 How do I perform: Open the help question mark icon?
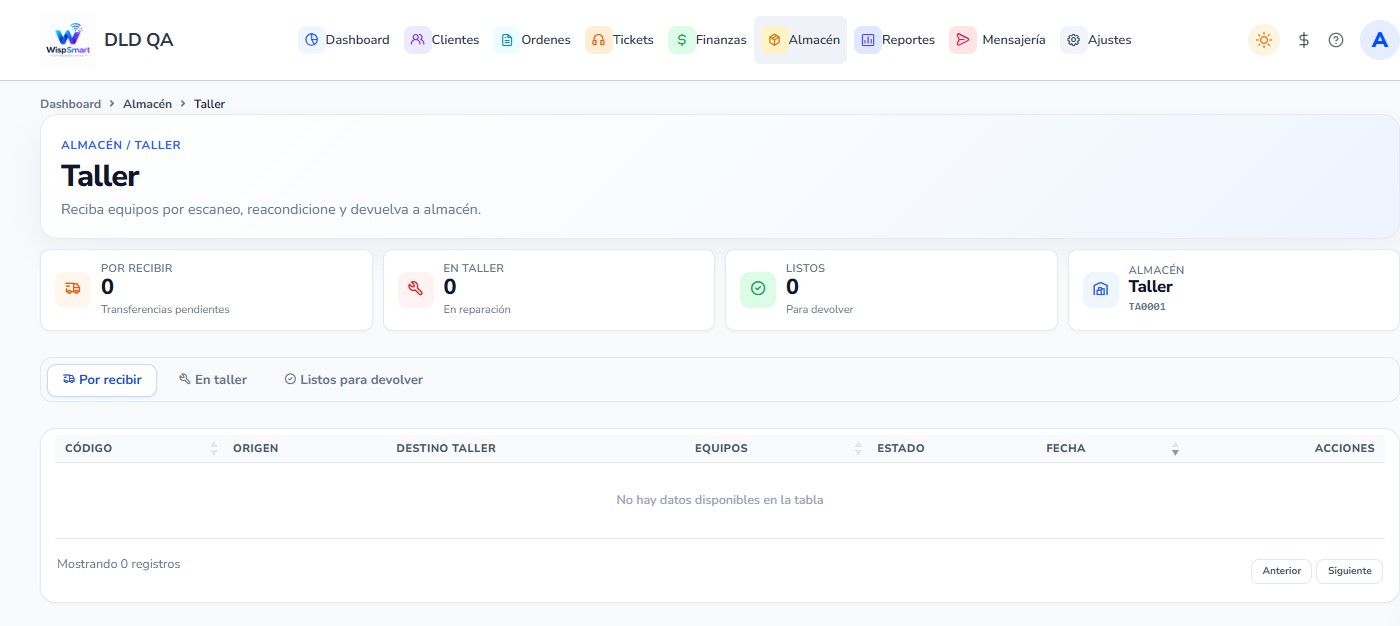1336,40
